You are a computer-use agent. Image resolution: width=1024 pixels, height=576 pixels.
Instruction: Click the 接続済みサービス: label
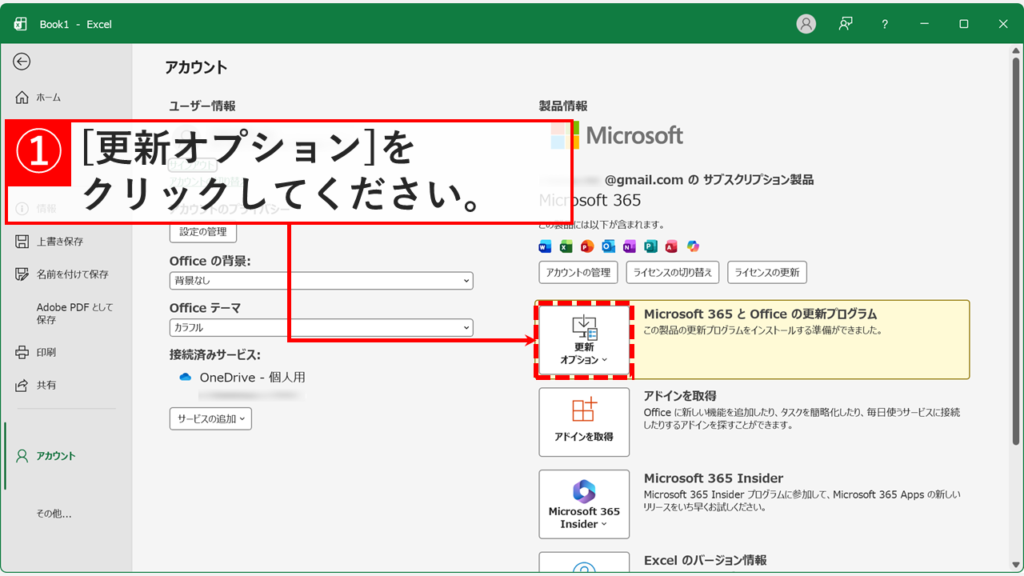(215, 355)
